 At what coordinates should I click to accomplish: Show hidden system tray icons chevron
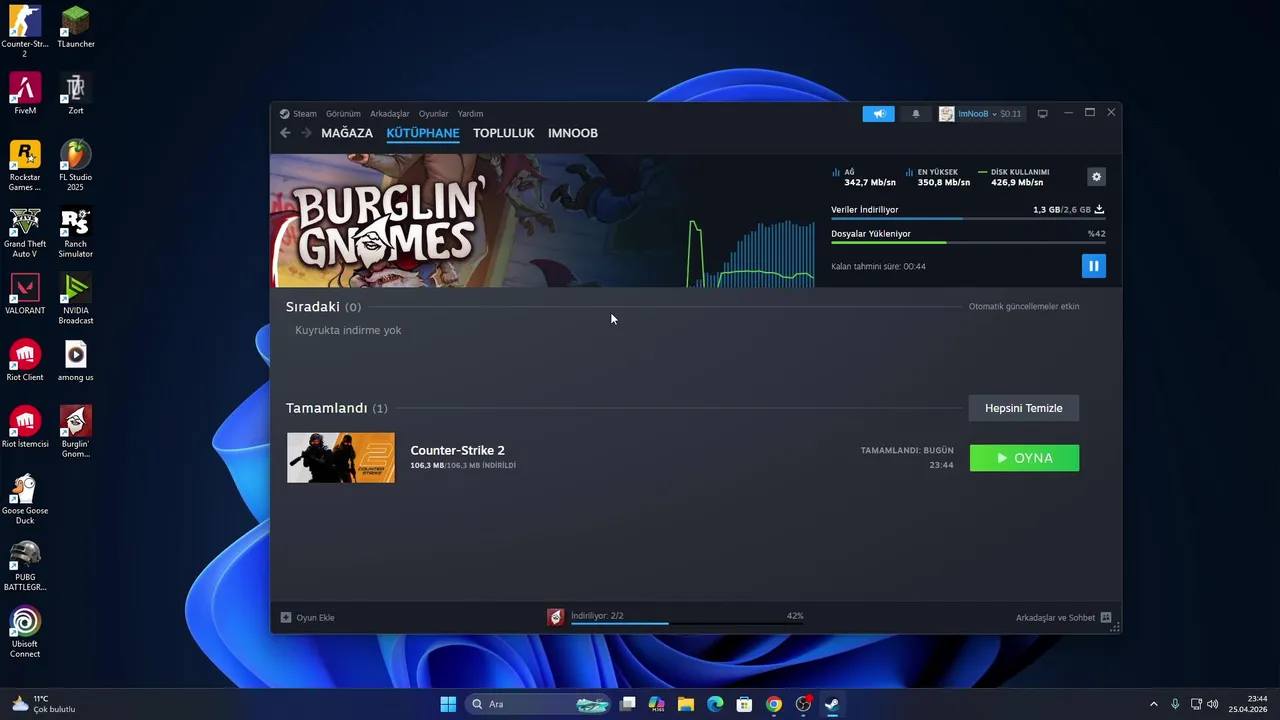pos(1153,704)
